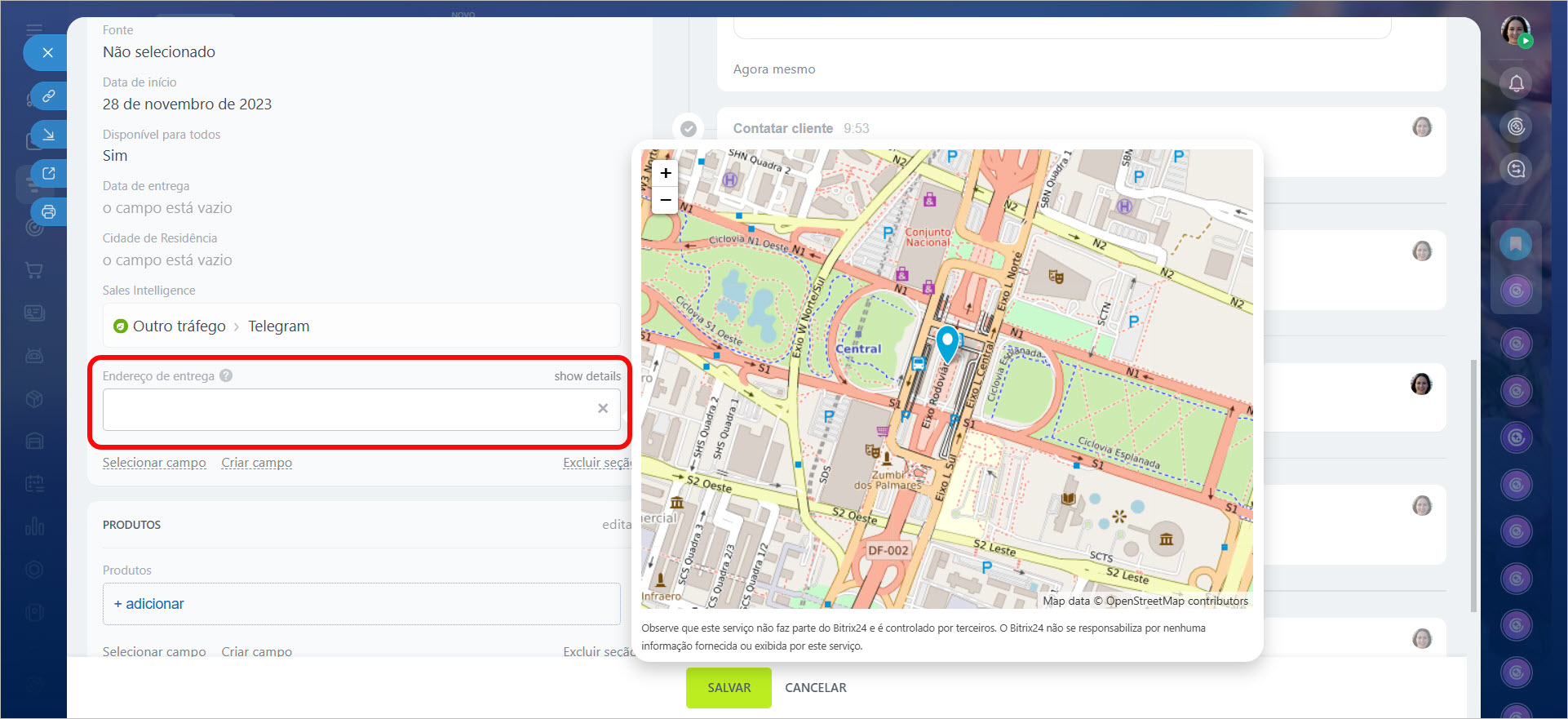Screen dimensions: 1568x719
Task: Copy the deal link with the chain icon
Action: click(49, 95)
